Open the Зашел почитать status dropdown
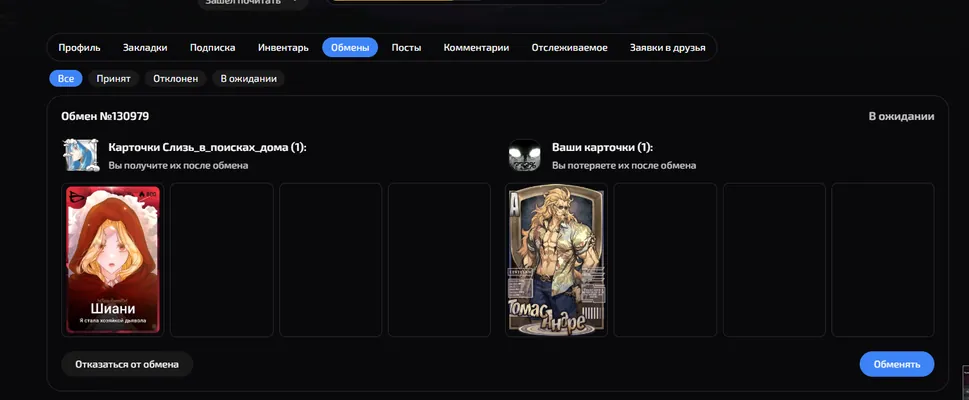The height and width of the screenshot is (400, 969). pyautogui.click(x=253, y=3)
